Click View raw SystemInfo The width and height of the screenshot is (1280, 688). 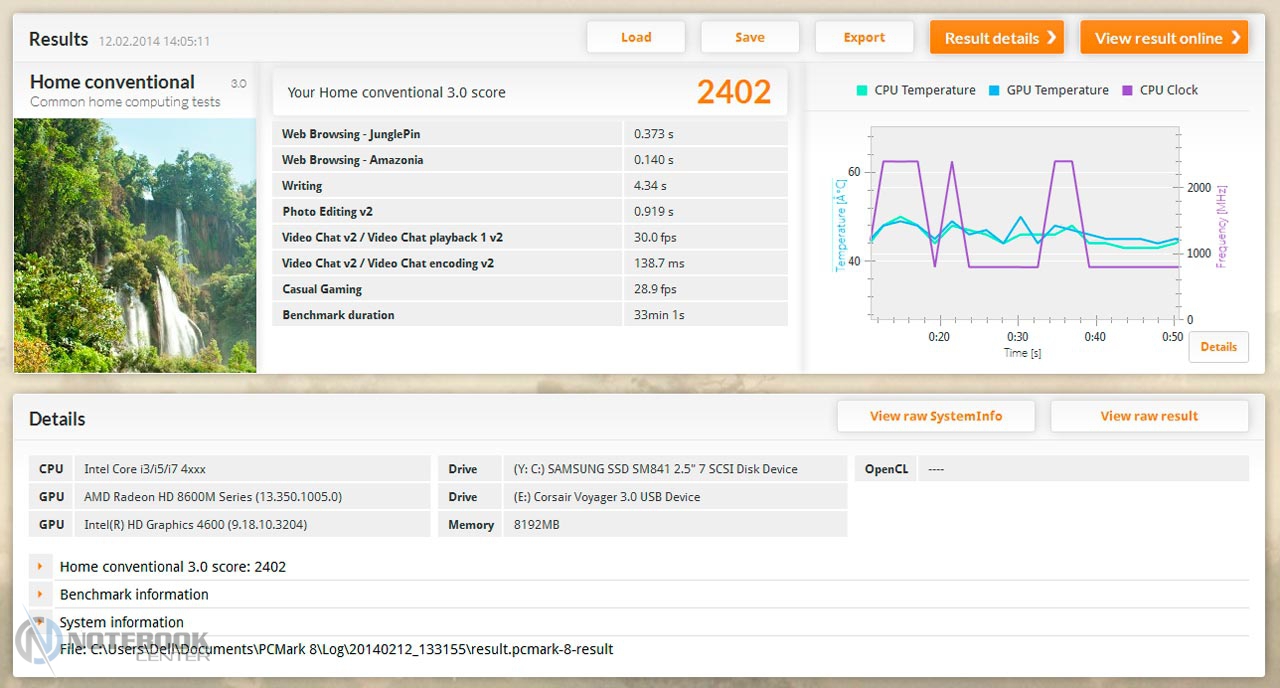[x=935, y=416]
